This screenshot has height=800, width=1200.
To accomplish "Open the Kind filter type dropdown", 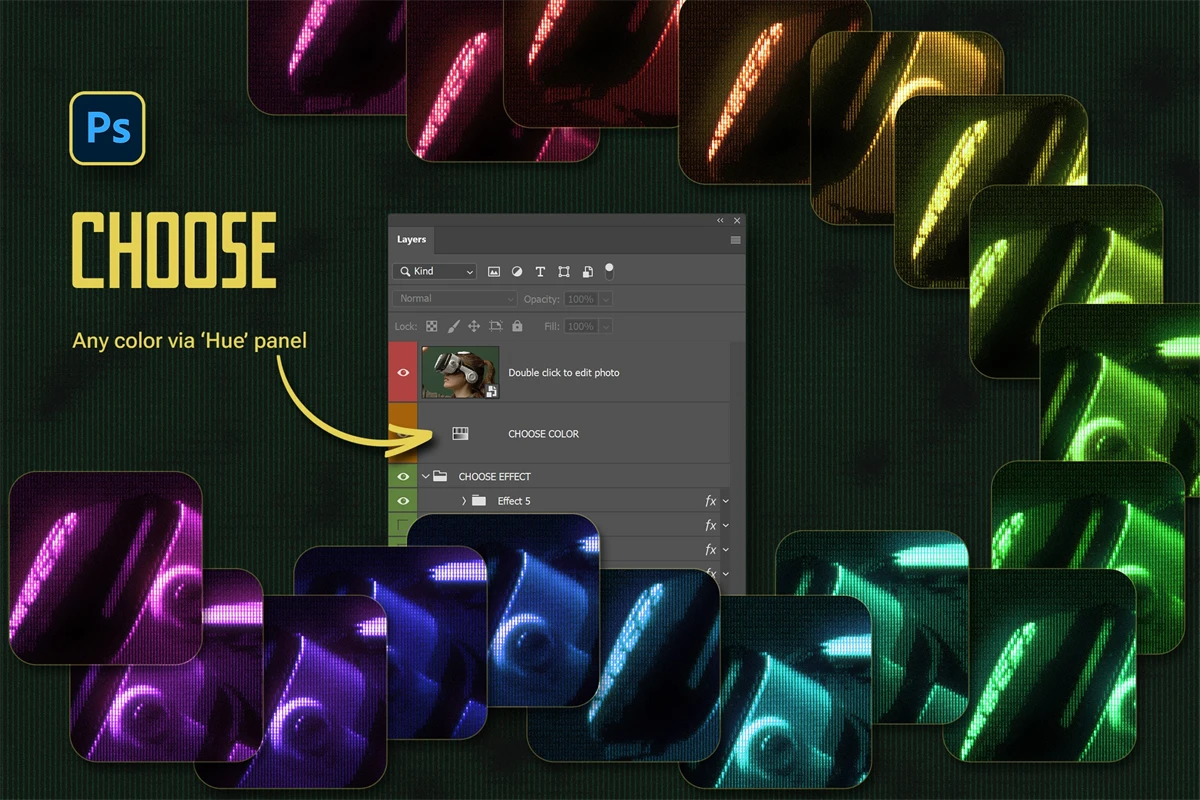I will (x=435, y=272).
